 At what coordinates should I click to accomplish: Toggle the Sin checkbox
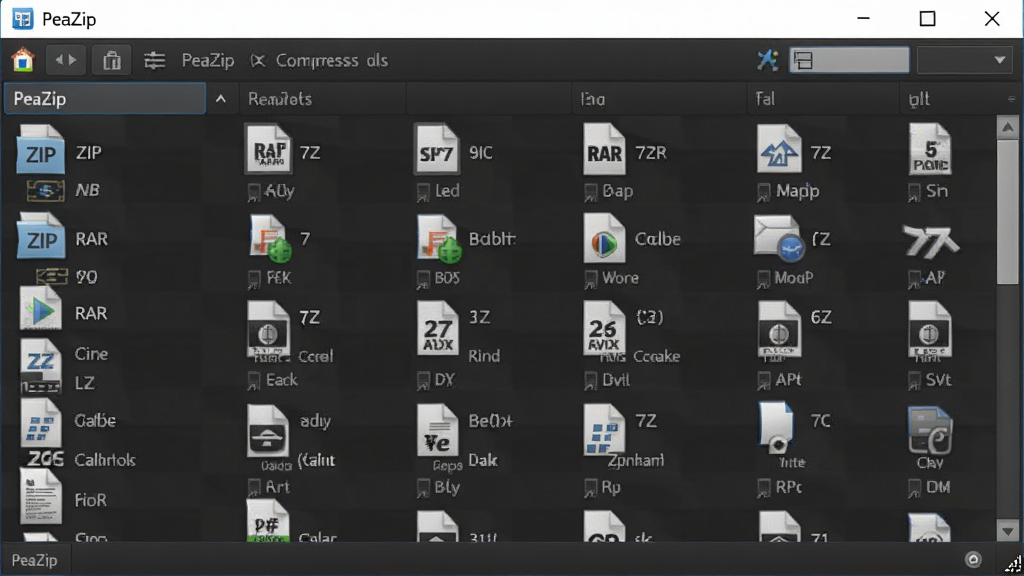[914, 192]
